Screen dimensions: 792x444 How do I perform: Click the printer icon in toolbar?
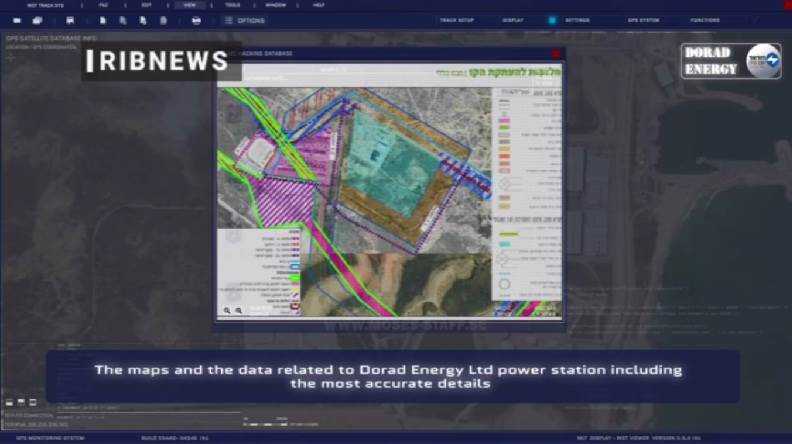click(196, 21)
